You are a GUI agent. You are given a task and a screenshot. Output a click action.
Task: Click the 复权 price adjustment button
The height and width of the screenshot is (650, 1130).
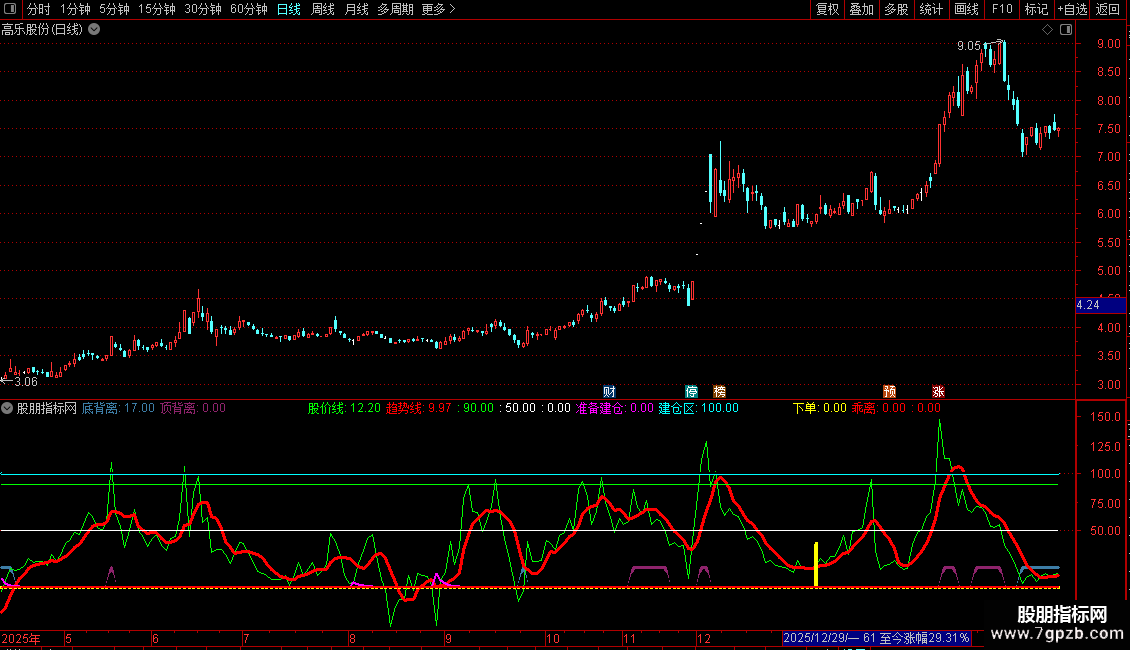click(x=828, y=9)
